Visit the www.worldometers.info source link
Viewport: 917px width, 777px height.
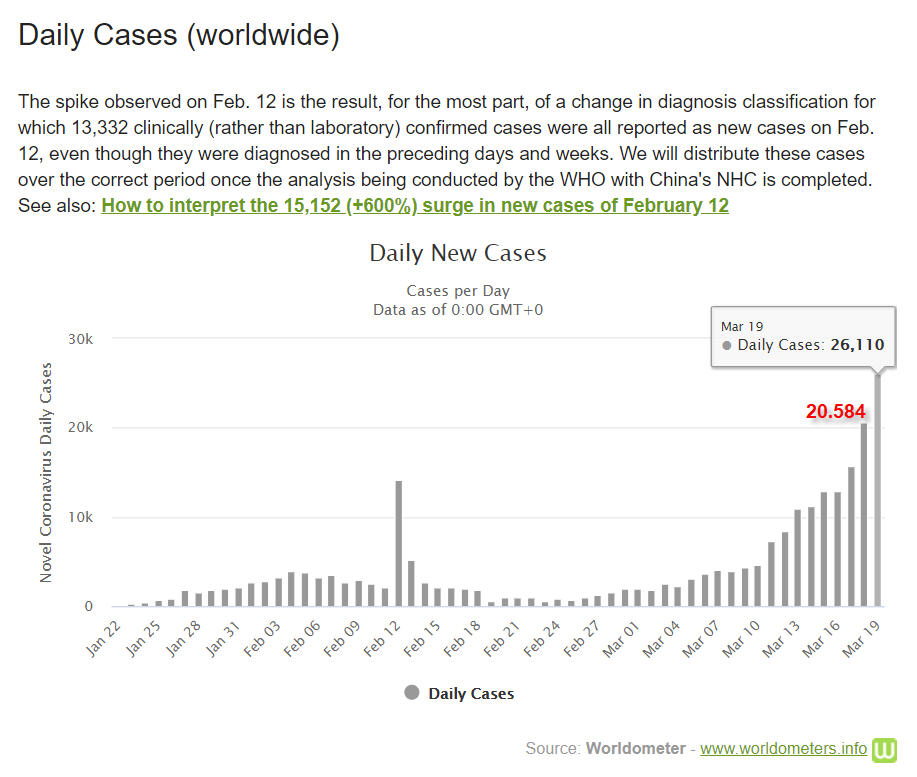click(783, 748)
